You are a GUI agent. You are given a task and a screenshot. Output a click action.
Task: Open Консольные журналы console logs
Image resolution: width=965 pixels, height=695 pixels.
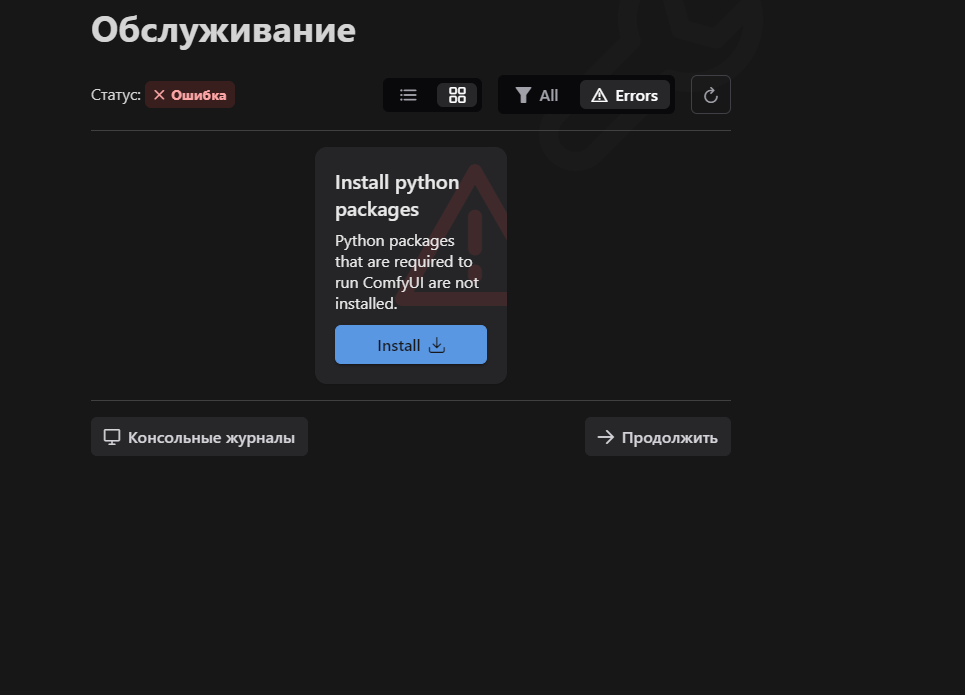[x=199, y=437]
